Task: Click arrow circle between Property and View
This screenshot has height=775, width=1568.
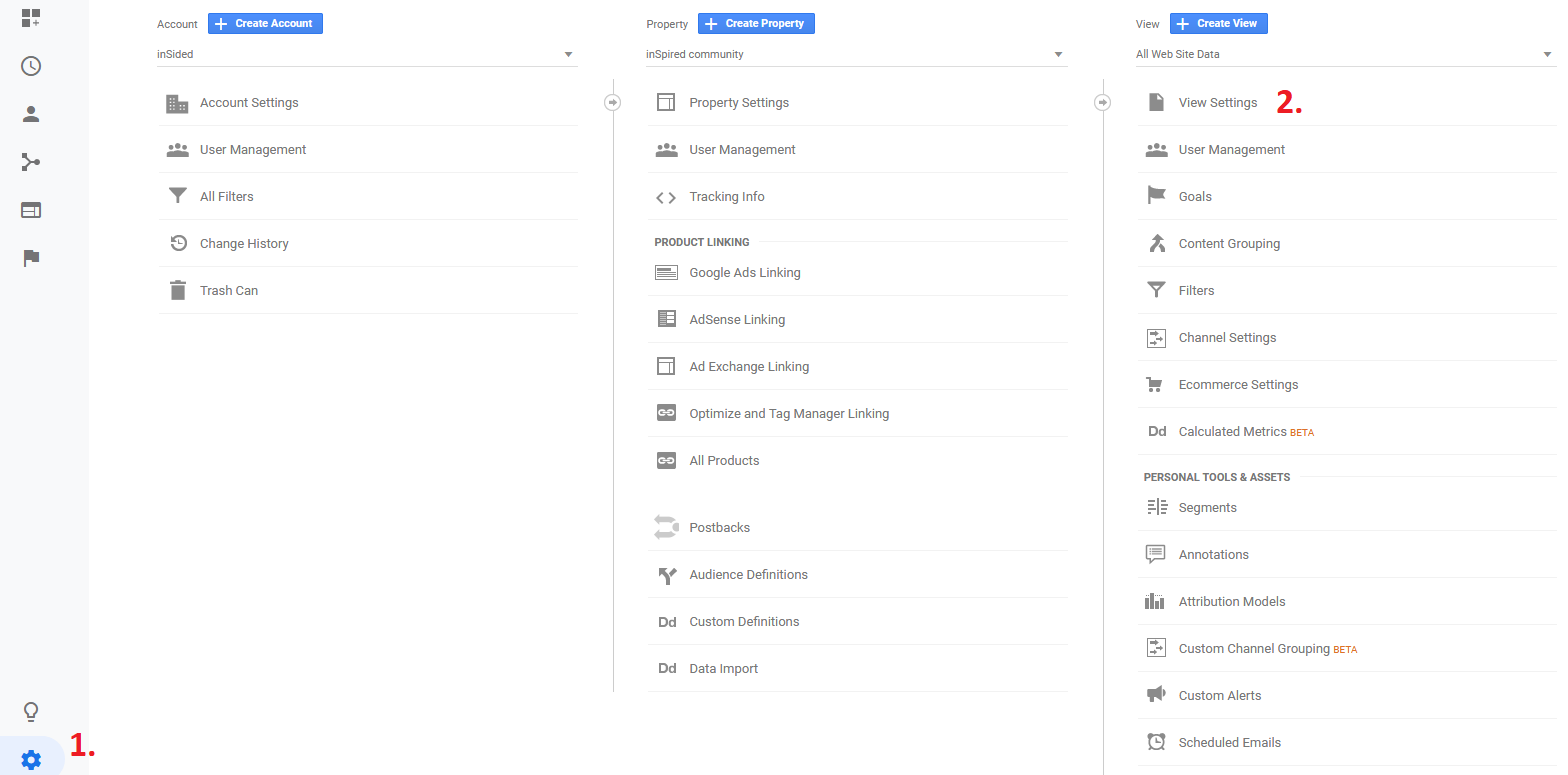Action: click(x=1103, y=102)
